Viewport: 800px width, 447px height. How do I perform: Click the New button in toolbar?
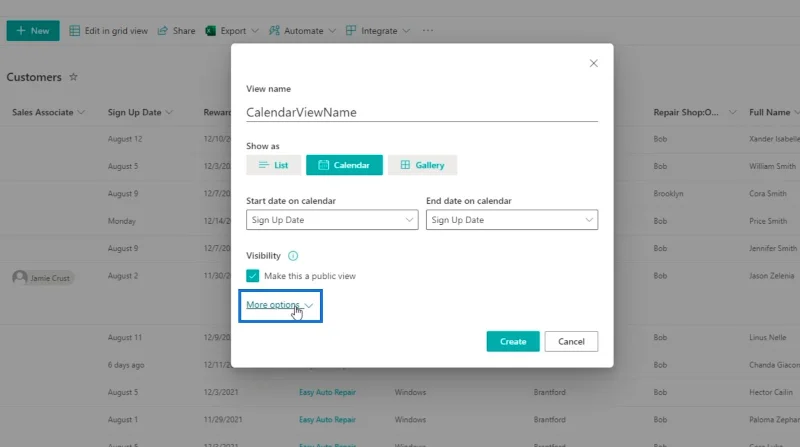click(33, 31)
